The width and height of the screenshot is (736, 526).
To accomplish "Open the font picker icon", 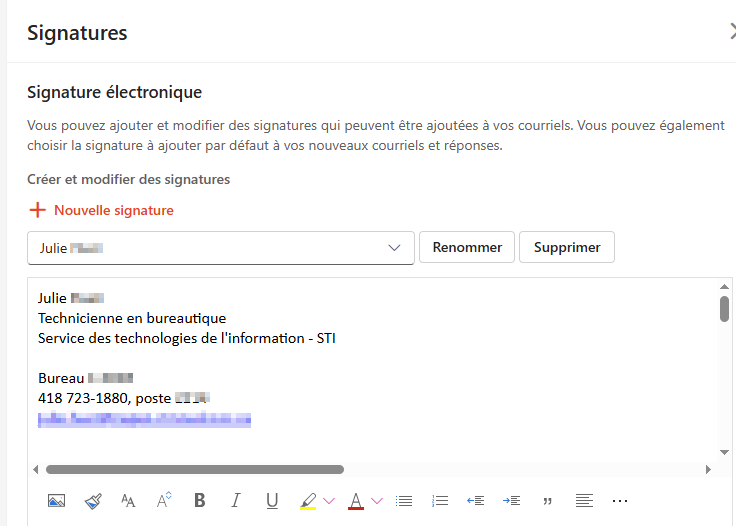I will coord(128,501).
